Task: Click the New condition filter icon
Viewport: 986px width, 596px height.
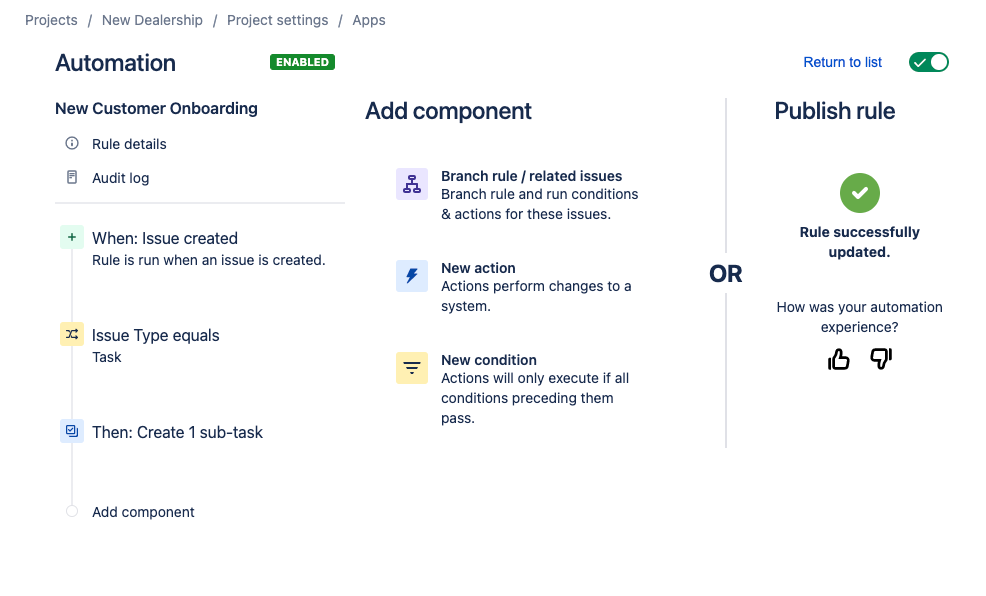Action: pos(412,368)
